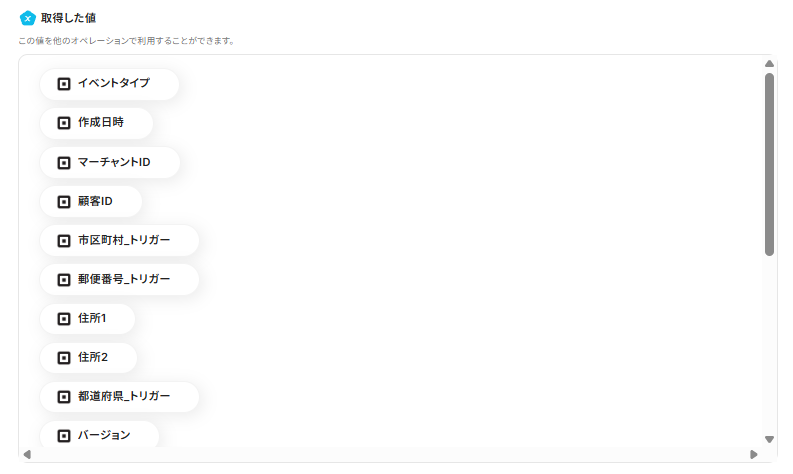This screenshot has height=474, width=793.
Task: Click the vertical scrollbar thumb
Action: (769, 164)
